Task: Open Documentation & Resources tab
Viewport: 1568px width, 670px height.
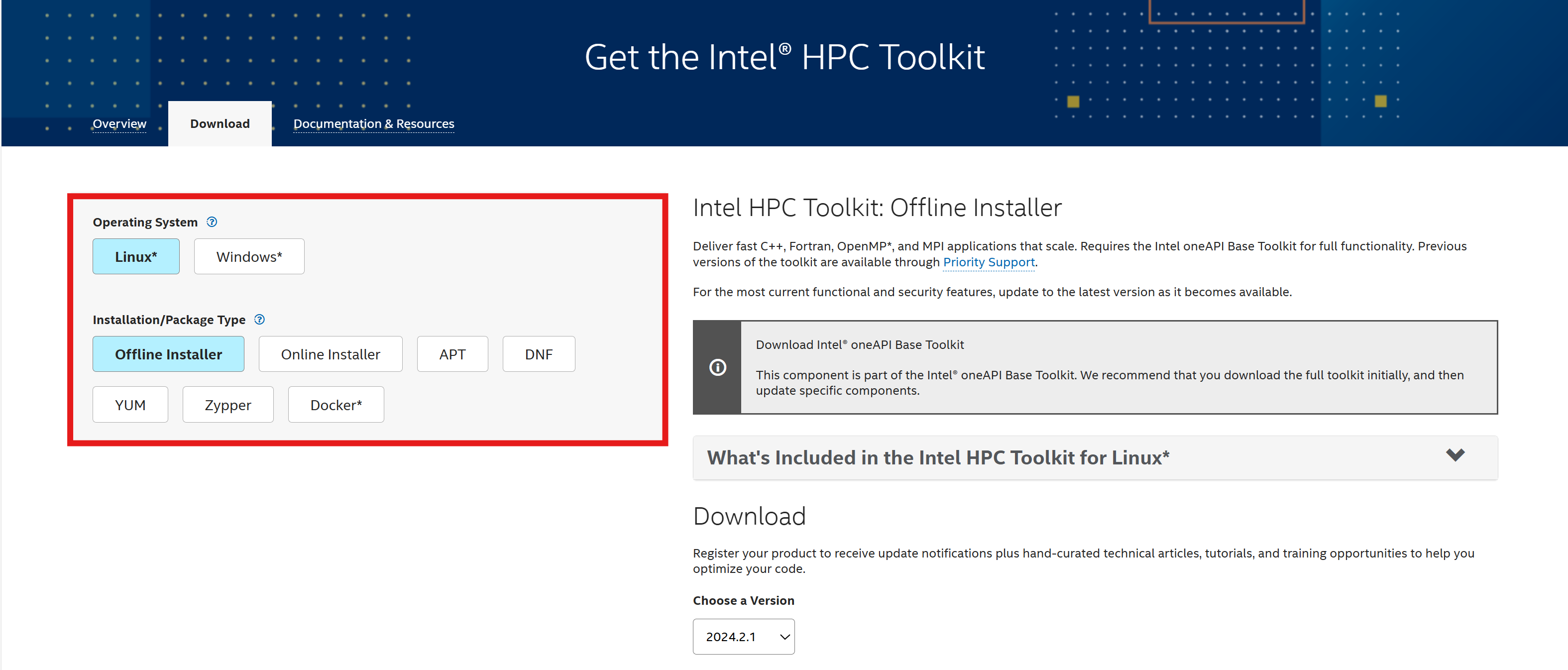Action: pyautogui.click(x=374, y=124)
